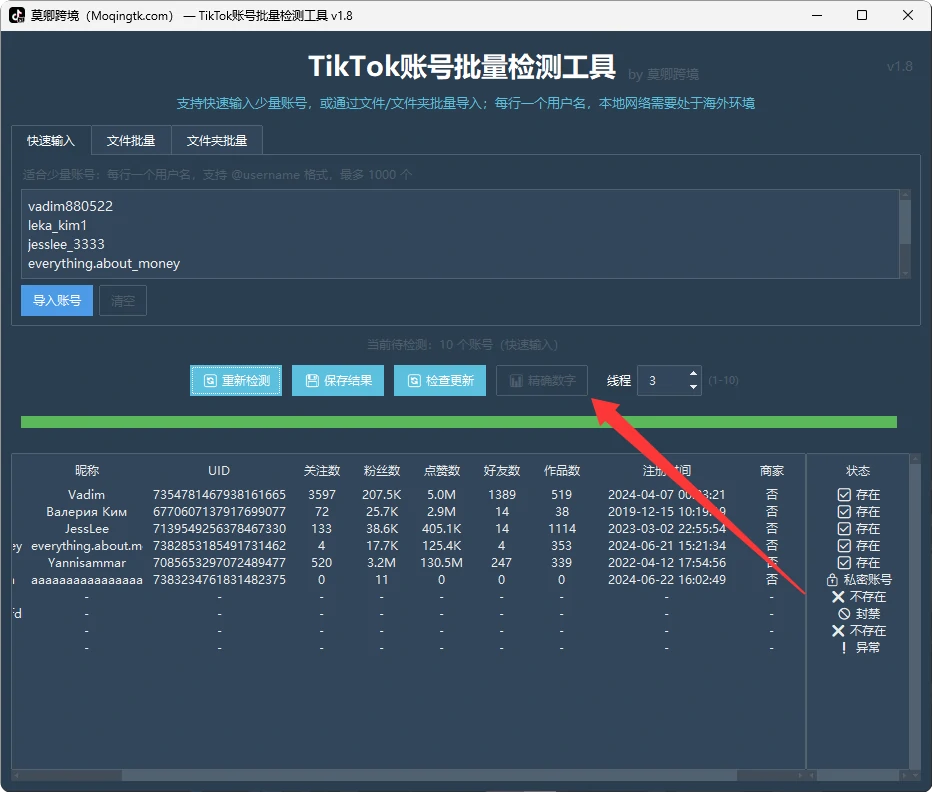Image resolution: width=932 pixels, height=792 pixels.
Task: Click the 清空 button
Action: click(123, 301)
